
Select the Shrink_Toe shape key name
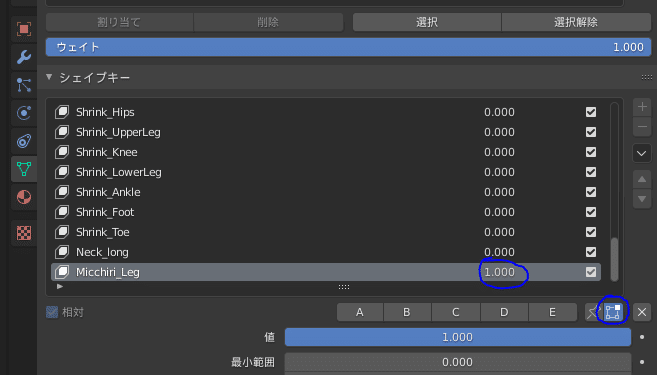click(103, 232)
